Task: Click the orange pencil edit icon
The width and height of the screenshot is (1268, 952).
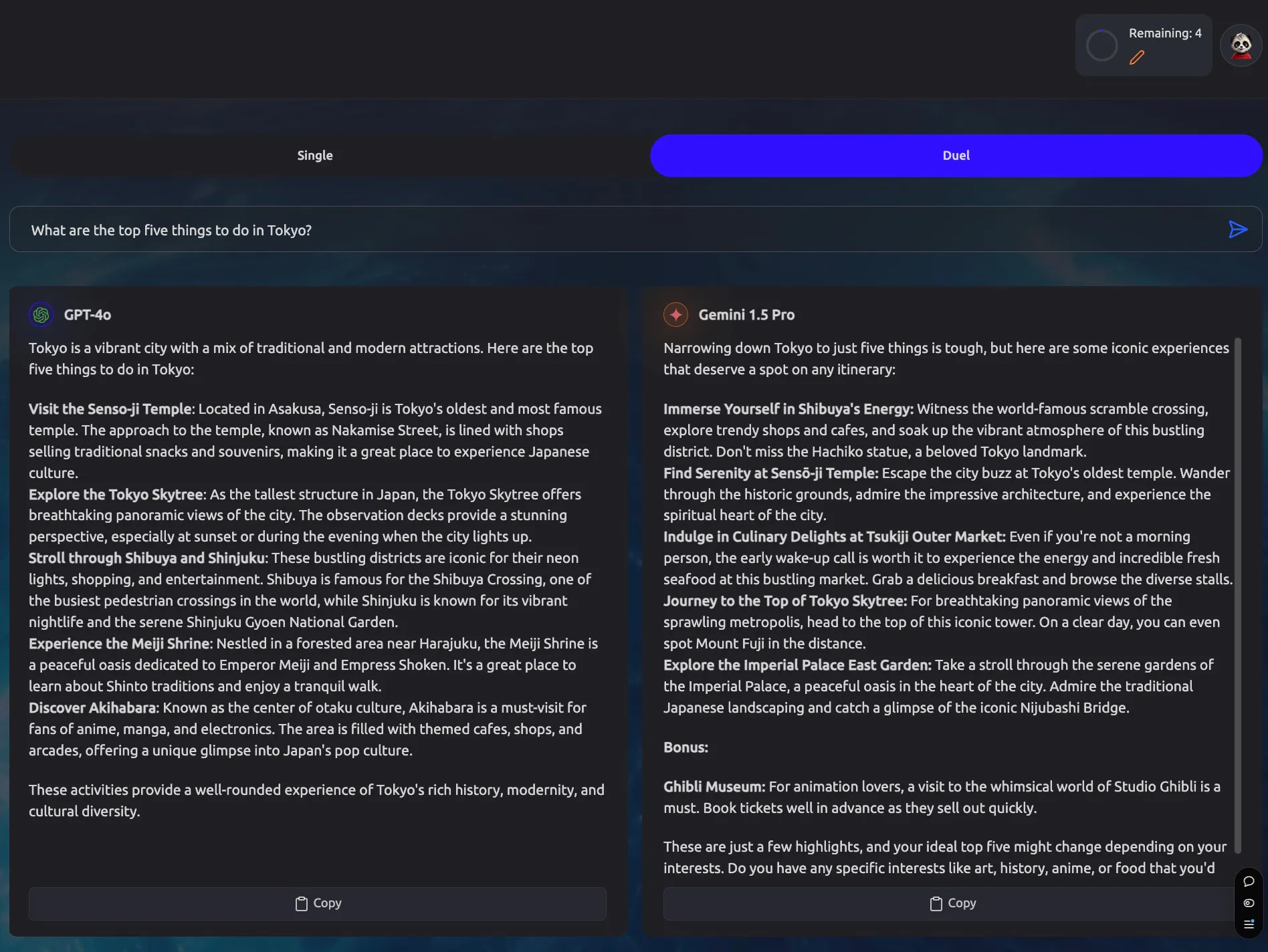Action: [x=1137, y=57]
